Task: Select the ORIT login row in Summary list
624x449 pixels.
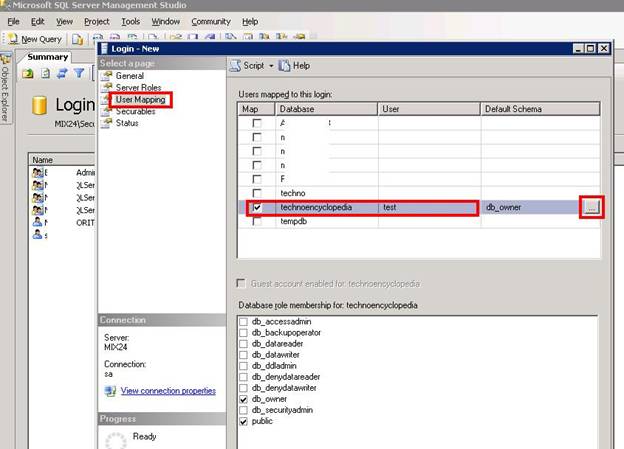Action: (63, 223)
